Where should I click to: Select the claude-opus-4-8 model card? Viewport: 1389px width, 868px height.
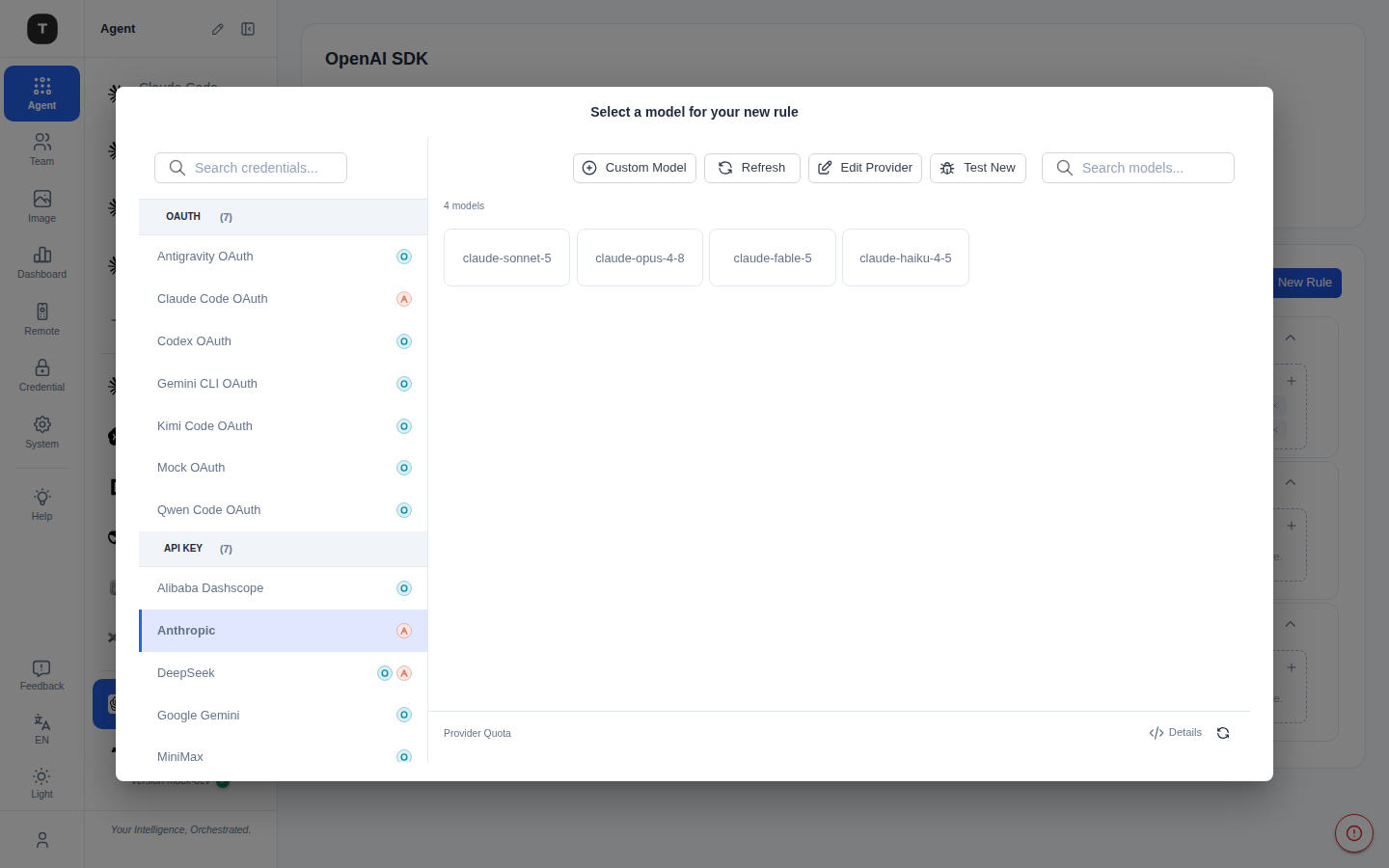tap(640, 258)
